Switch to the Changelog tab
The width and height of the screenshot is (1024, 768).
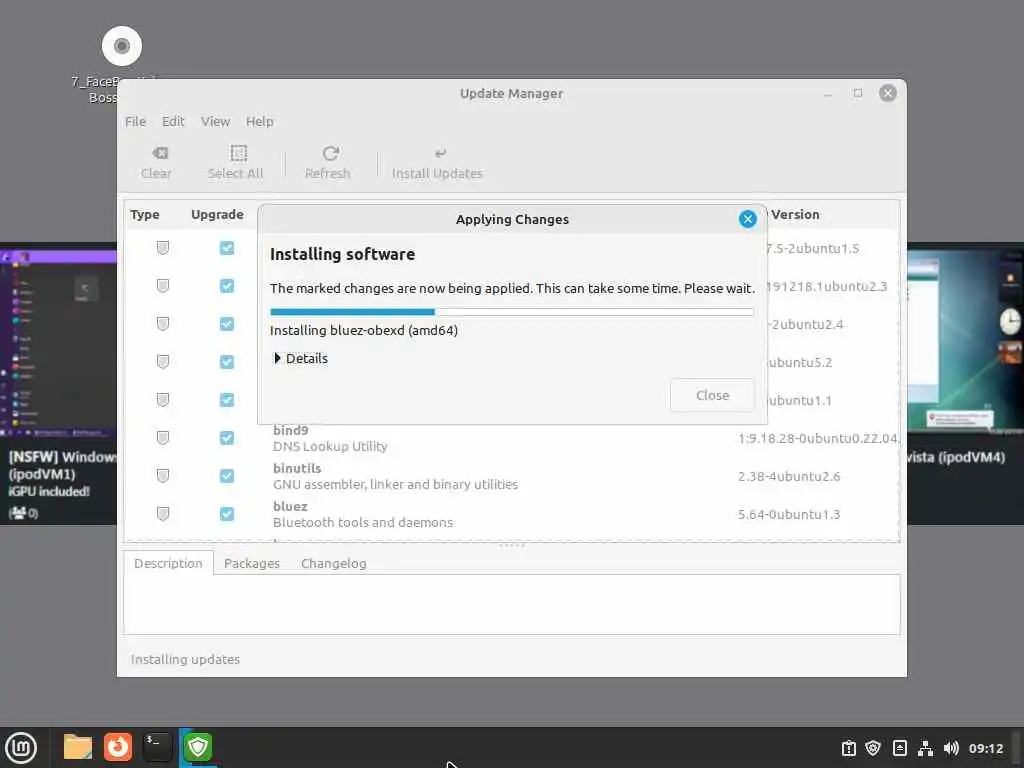tap(334, 563)
